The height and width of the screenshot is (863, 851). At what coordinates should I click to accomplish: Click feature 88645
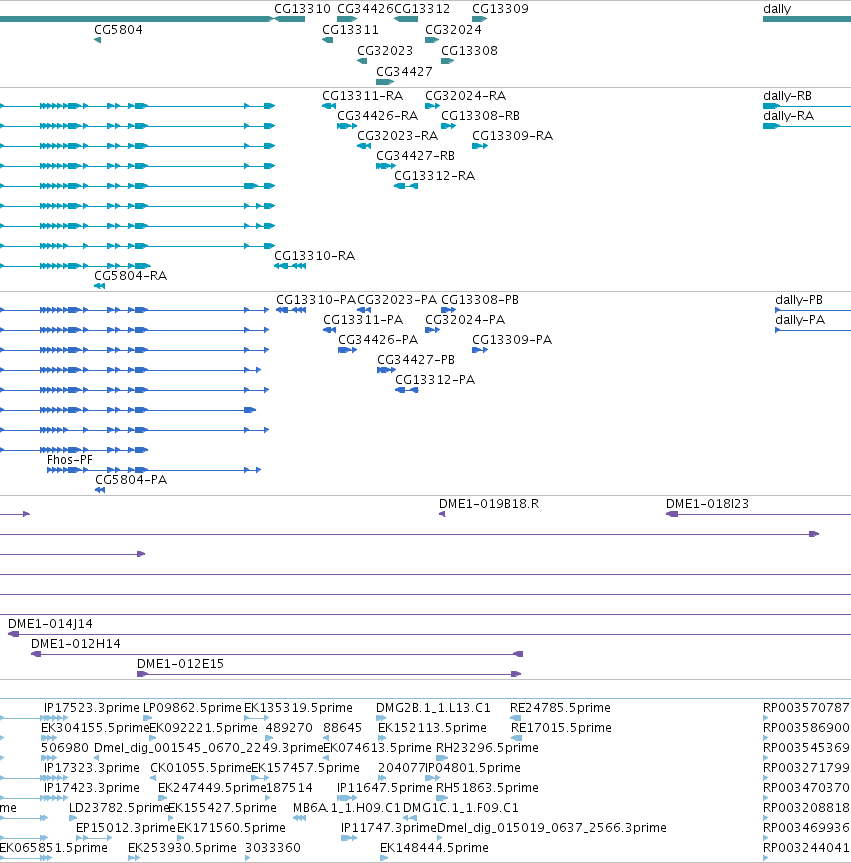click(x=342, y=728)
